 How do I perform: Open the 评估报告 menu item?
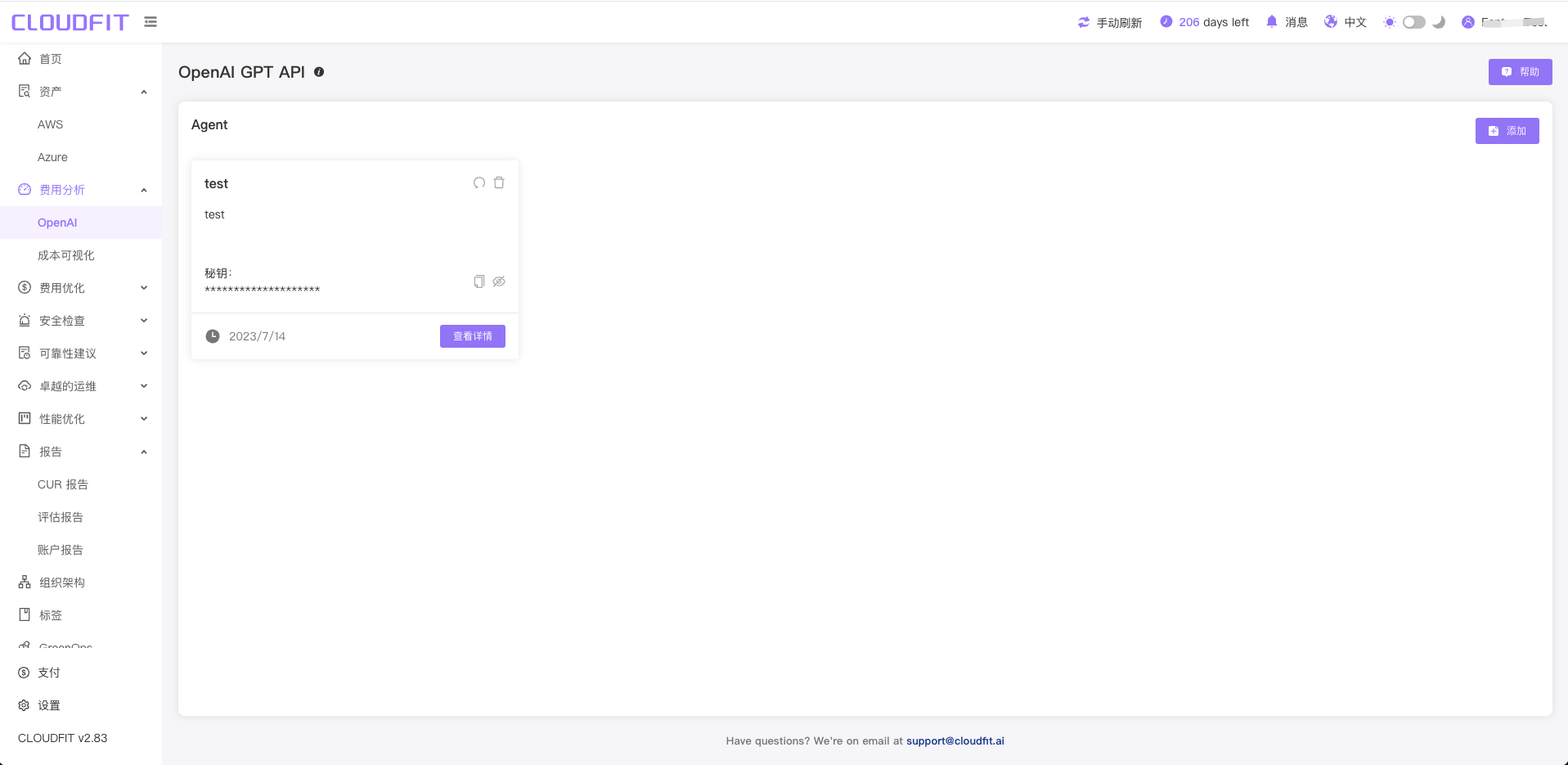(x=81, y=517)
